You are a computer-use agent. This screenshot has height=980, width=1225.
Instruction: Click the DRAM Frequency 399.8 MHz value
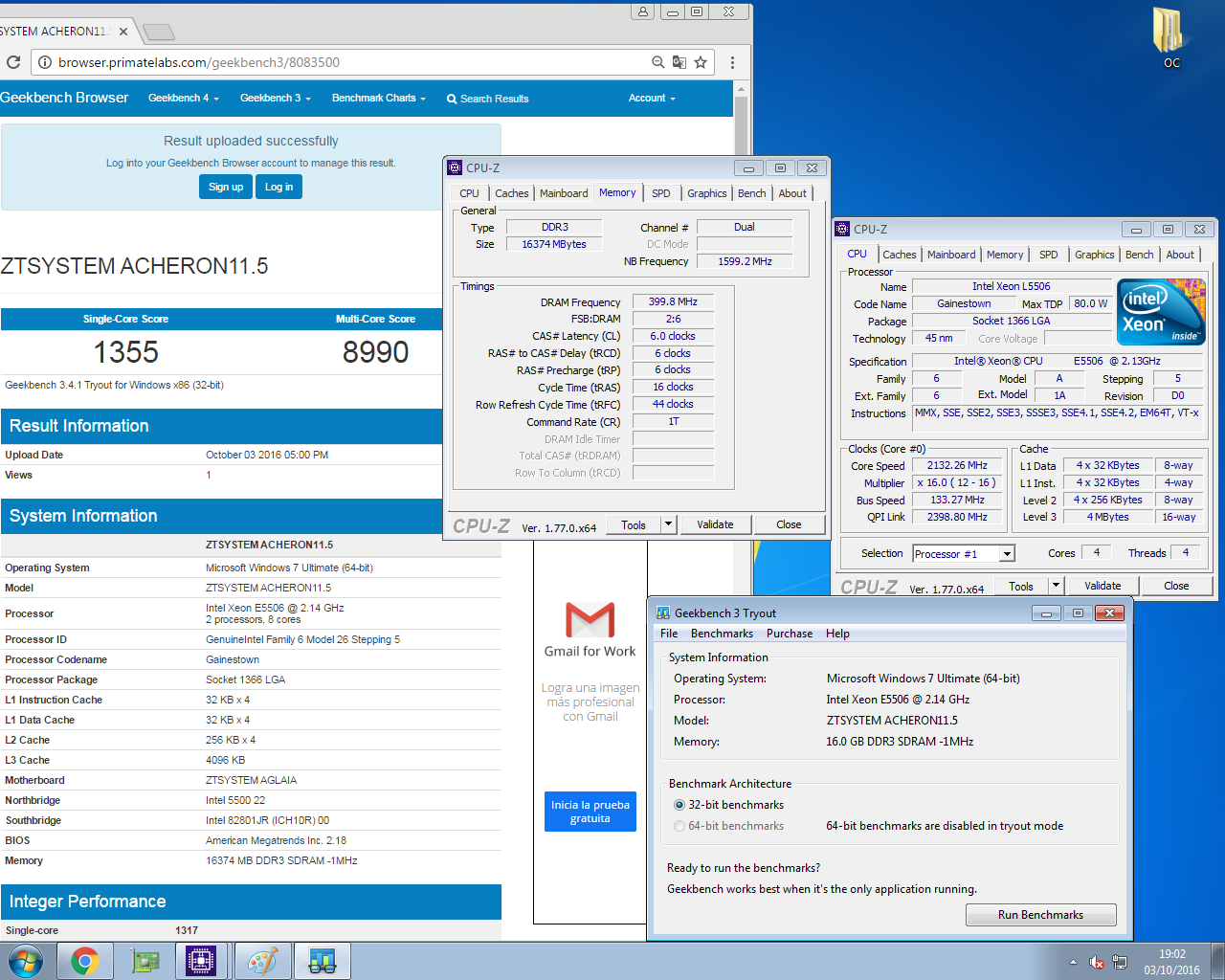[673, 301]
